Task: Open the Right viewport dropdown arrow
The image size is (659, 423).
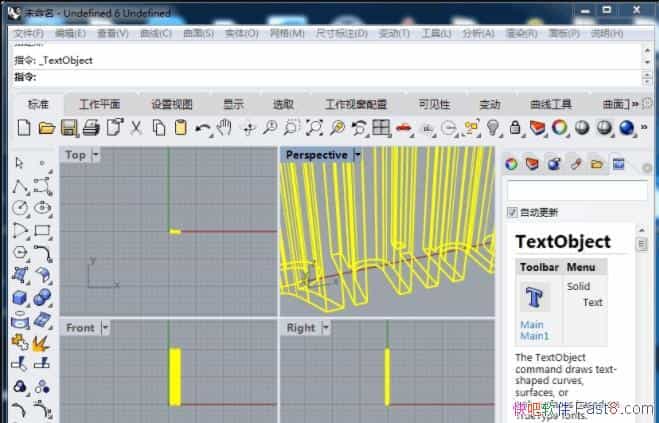Action: click(x=326, y=328)
